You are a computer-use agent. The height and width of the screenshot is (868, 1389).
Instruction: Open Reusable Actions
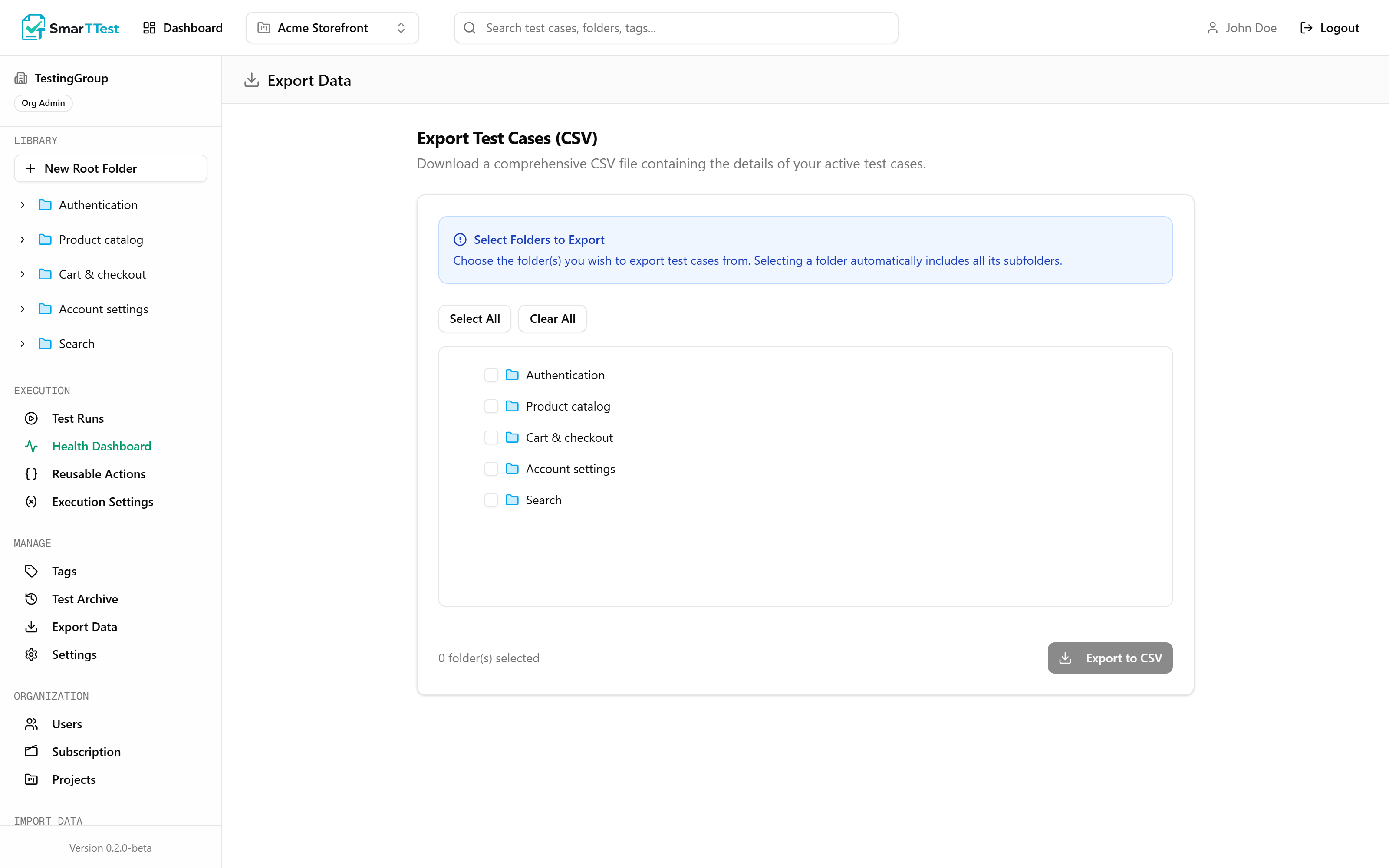point(99,473)
